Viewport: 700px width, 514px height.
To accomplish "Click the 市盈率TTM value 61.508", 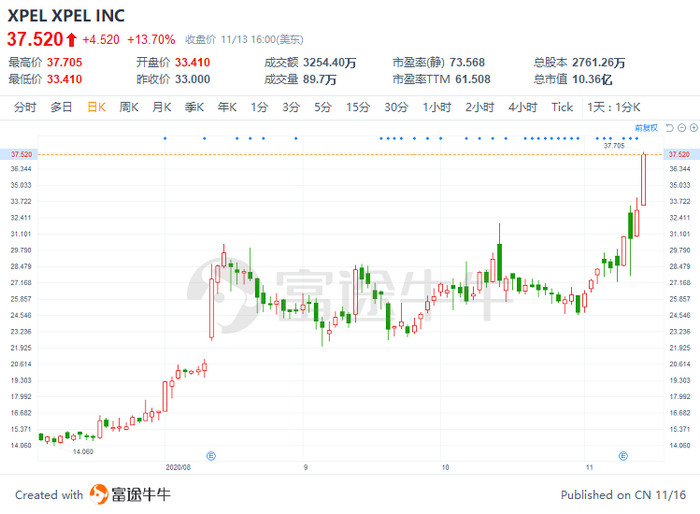I will coord(473,79).
